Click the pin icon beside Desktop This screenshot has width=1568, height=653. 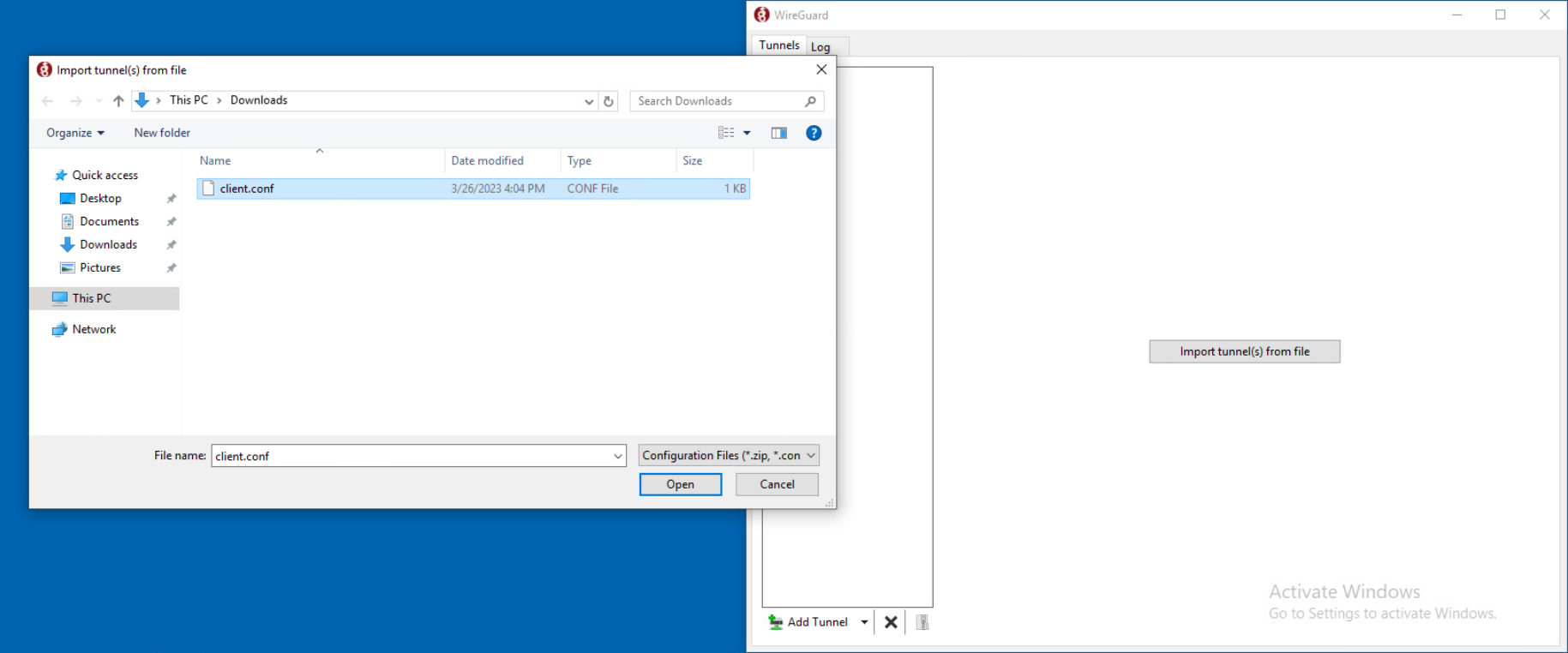171,199
